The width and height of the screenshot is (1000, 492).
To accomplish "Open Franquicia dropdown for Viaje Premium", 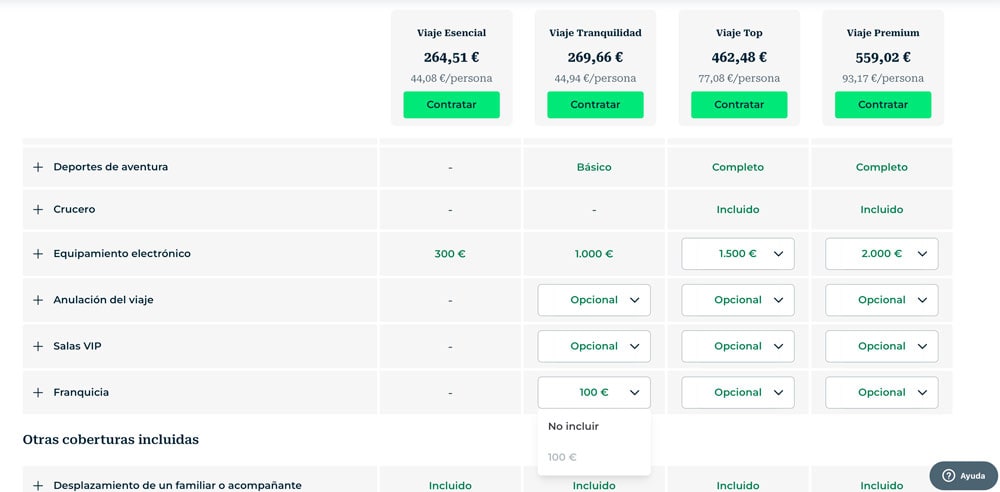I will [x=881, y=393].
